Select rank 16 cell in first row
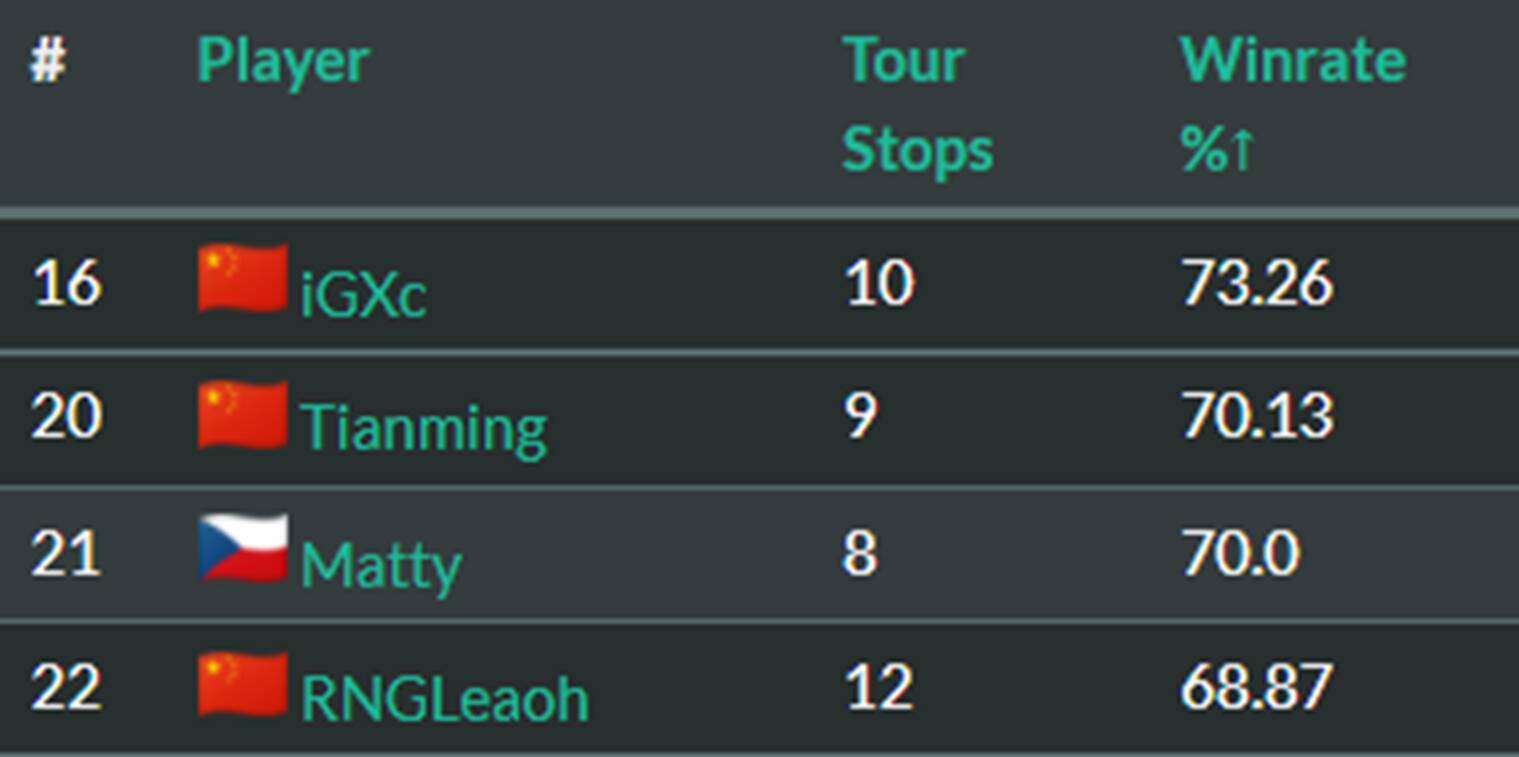The width and height of the screenshot is (1519, 757). [x=67, y=284]
